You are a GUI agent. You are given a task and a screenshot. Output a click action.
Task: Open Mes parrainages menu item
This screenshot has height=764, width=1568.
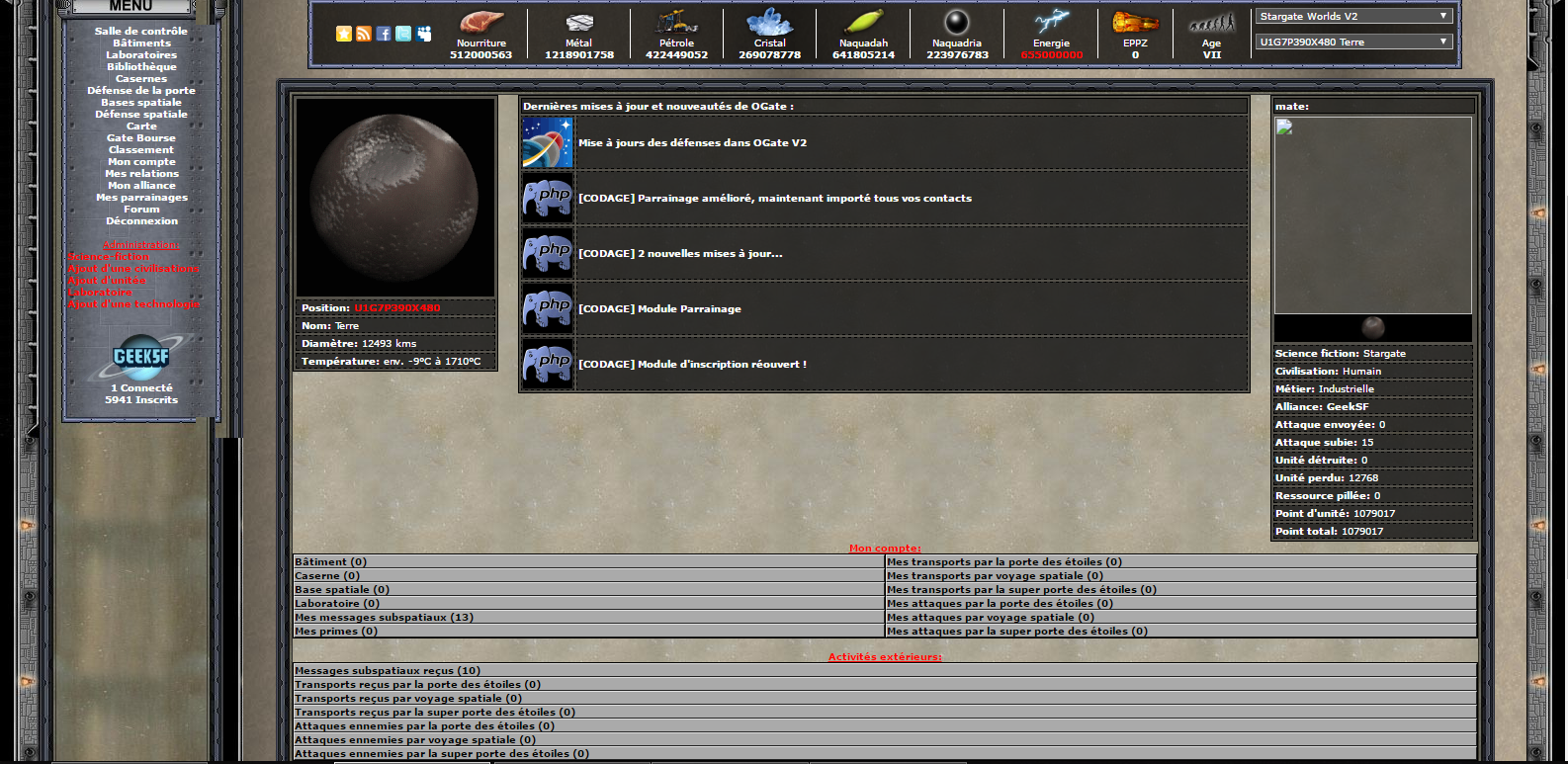(x=141, y=197)
